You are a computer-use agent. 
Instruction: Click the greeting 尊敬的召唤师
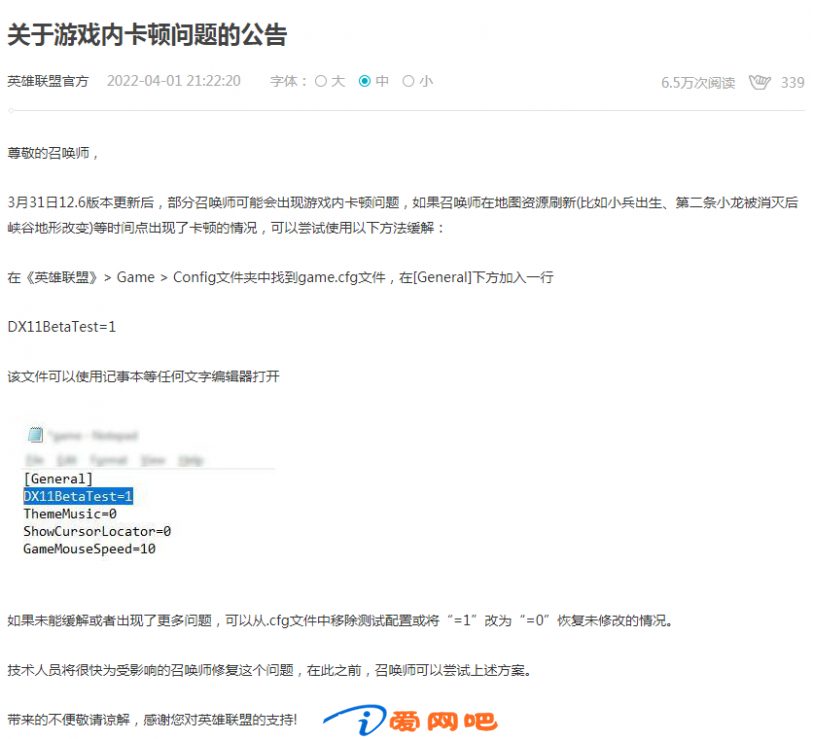52,153
